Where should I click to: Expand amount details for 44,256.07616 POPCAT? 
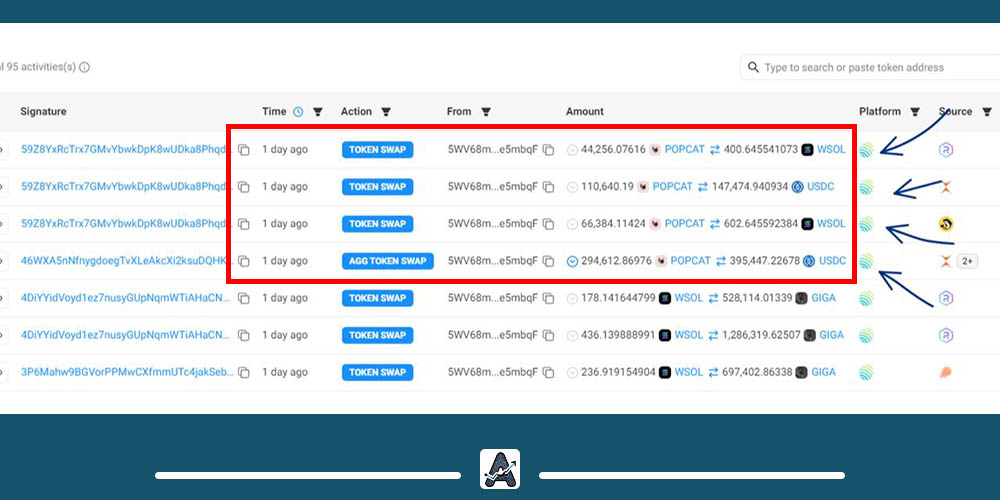(x=572, y=150)
